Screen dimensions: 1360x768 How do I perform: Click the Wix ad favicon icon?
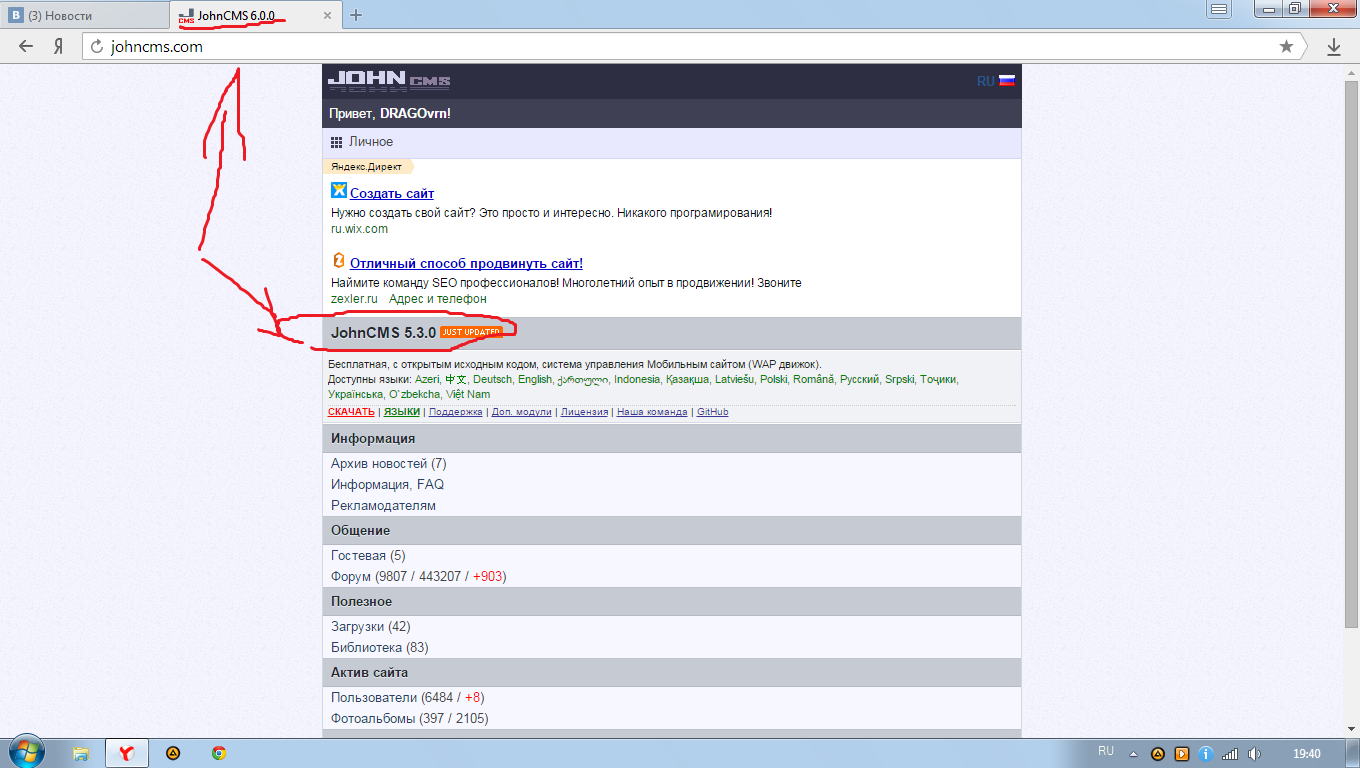coord(339,191)
